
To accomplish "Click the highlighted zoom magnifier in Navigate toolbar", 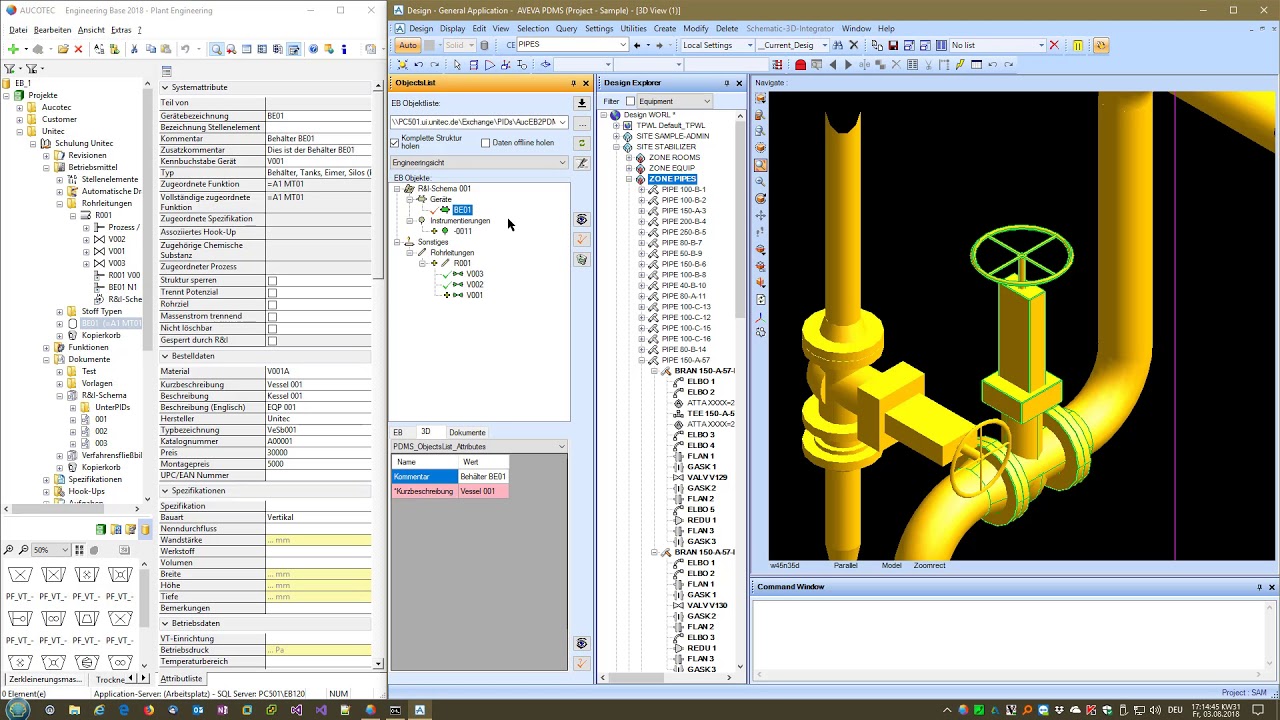I will [x=761, y=165].
